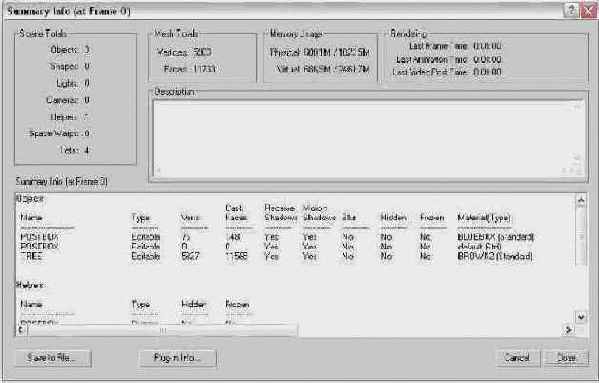Open the Plug-in Info dialog
Screen dimensions: 599x383
tap(178, 358)
